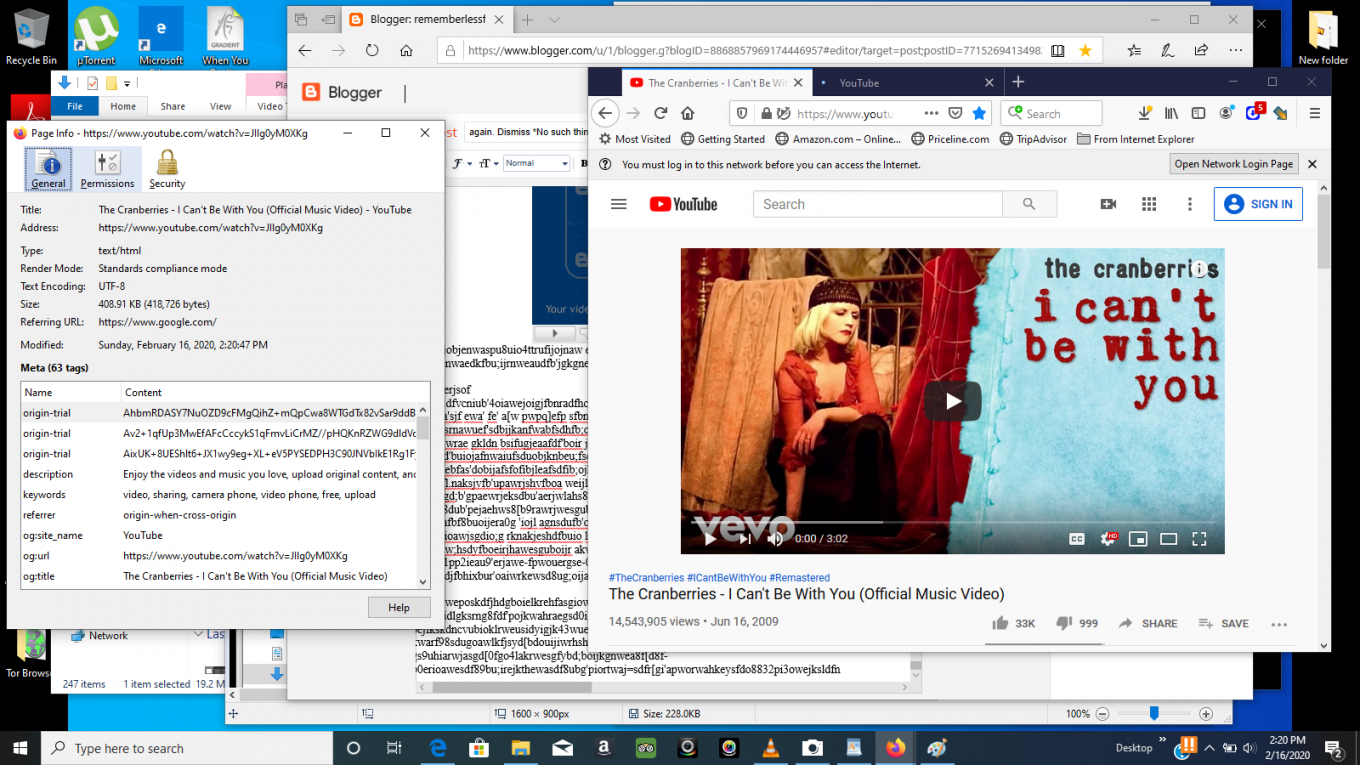Click the thumbs up like icon

pyautogui.click(x=1000, y=623)
